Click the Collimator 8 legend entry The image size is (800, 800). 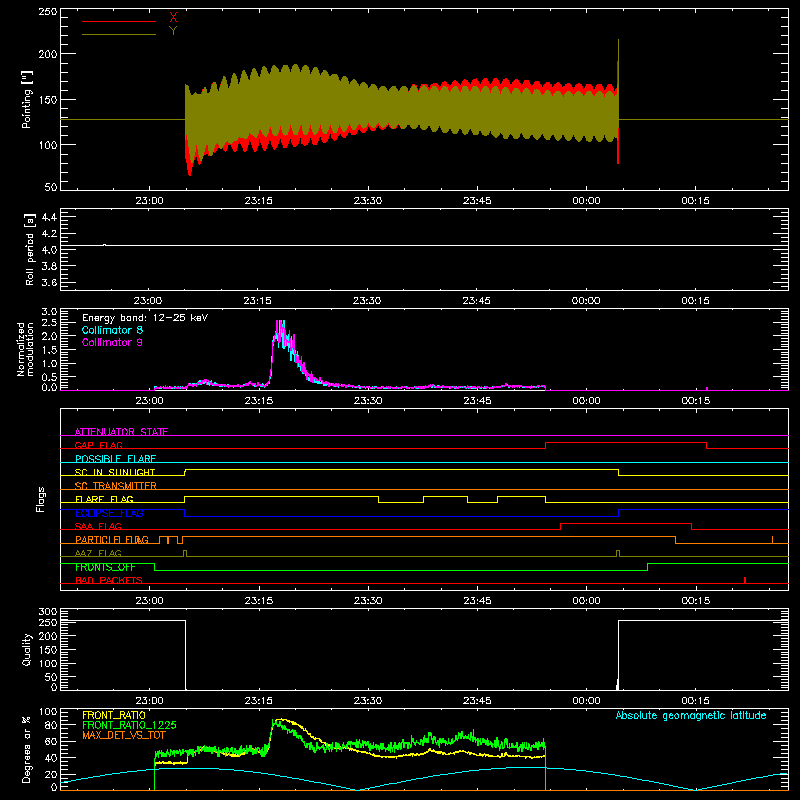pyautogui.click(x=112, y=330)
